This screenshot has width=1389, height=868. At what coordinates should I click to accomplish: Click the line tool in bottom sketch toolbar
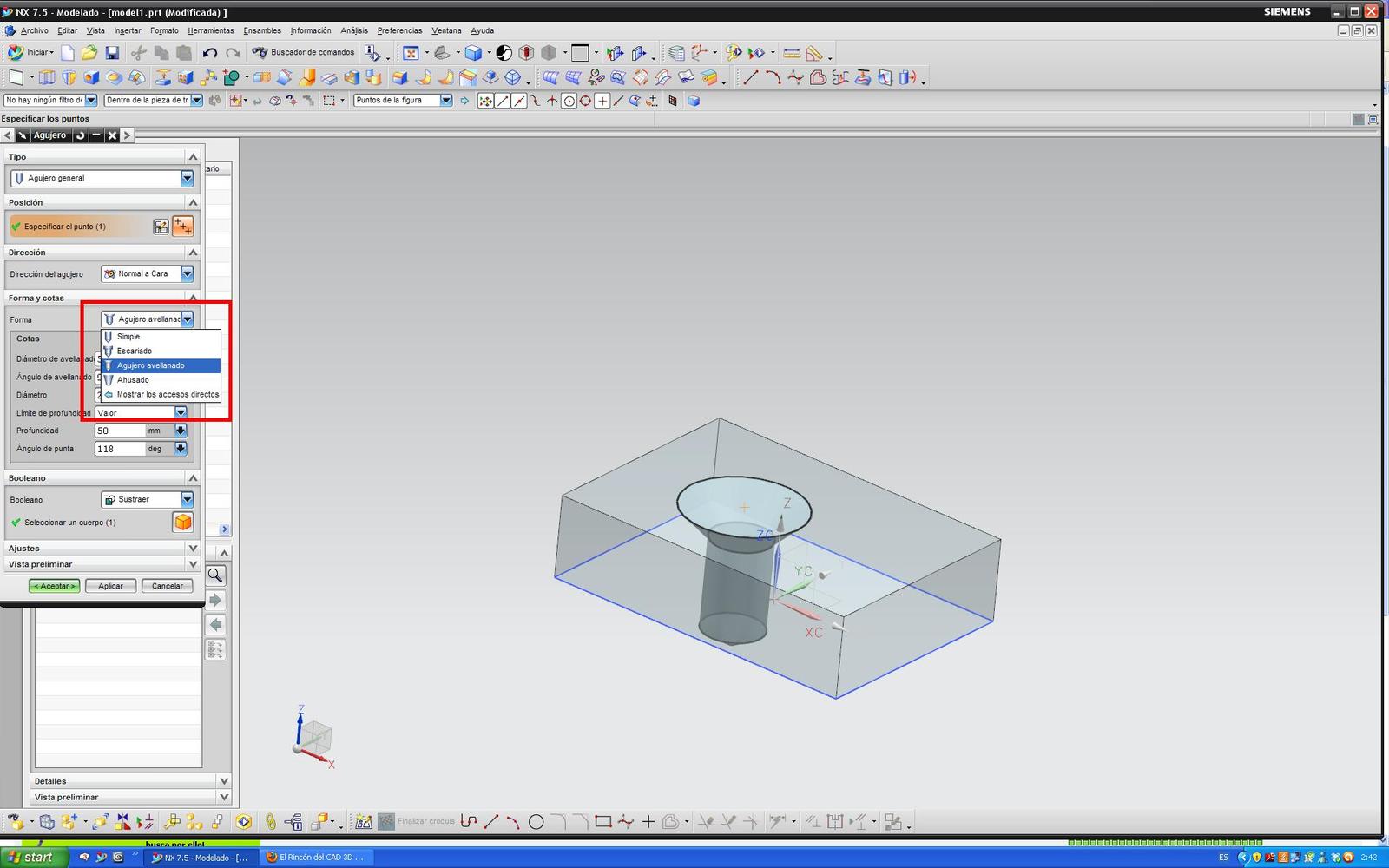490,822
